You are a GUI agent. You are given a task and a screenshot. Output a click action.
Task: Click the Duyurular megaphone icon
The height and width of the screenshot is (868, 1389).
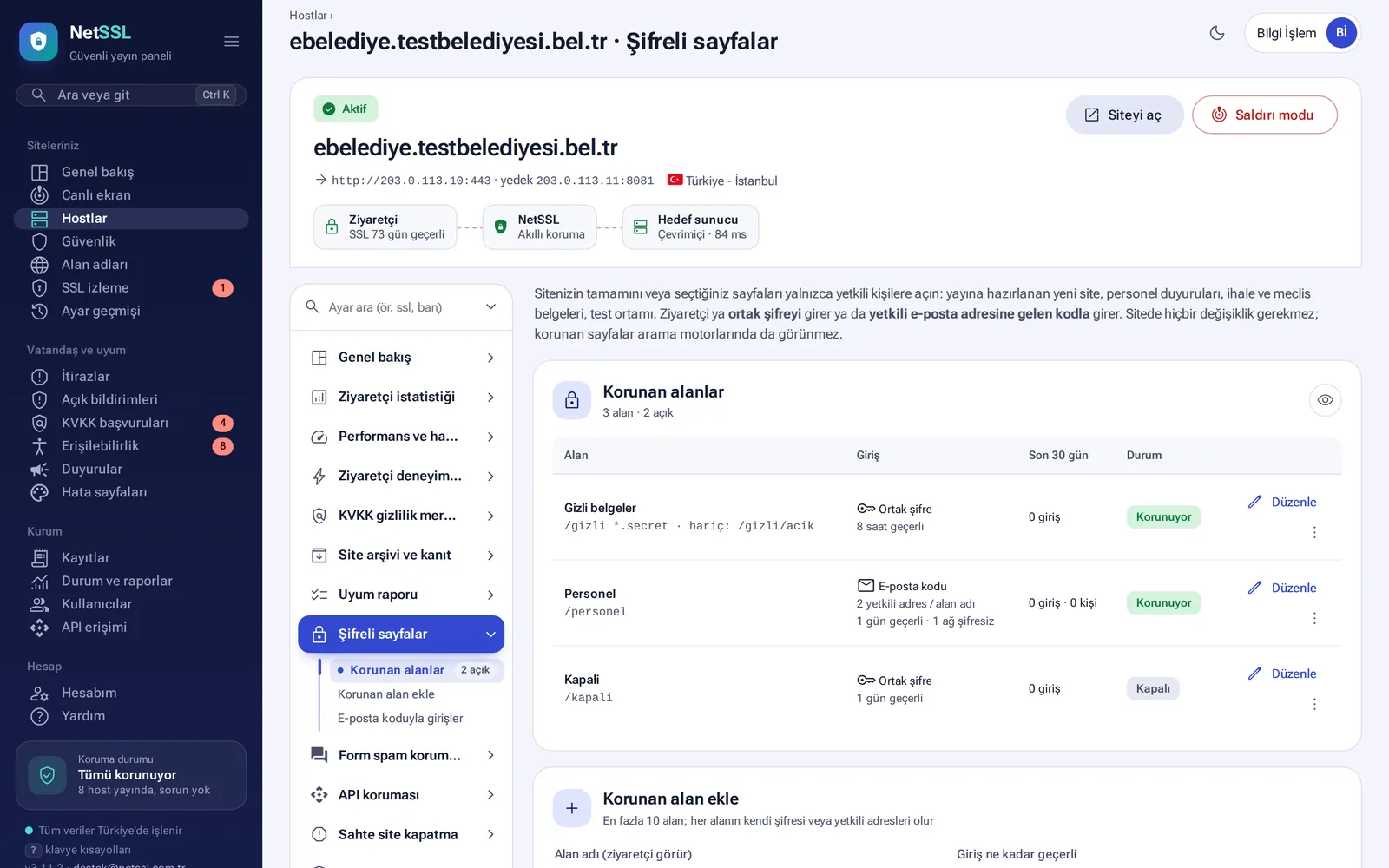(39, 470)
